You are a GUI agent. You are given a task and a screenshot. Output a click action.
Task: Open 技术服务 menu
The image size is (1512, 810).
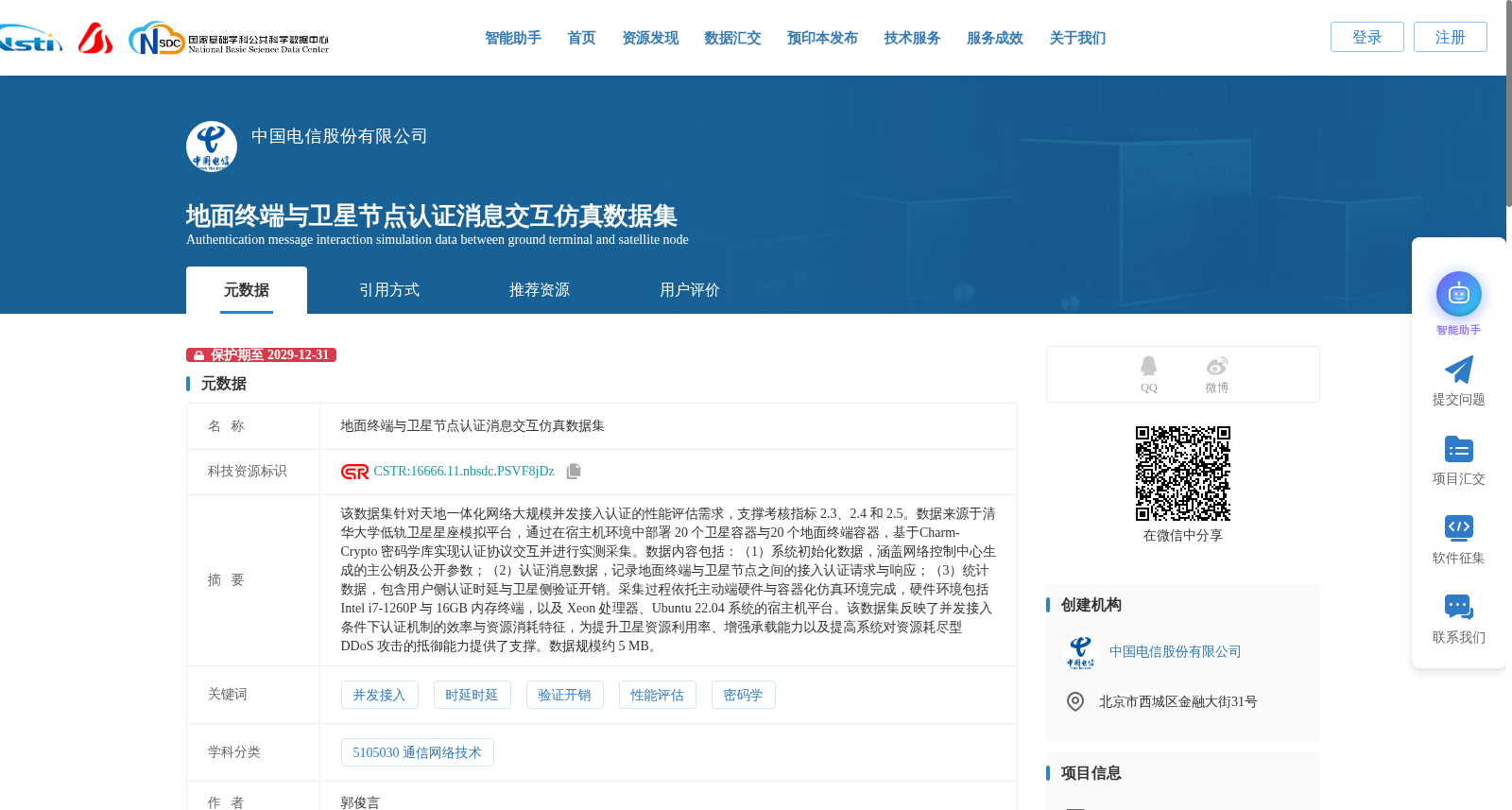[912, 38]
